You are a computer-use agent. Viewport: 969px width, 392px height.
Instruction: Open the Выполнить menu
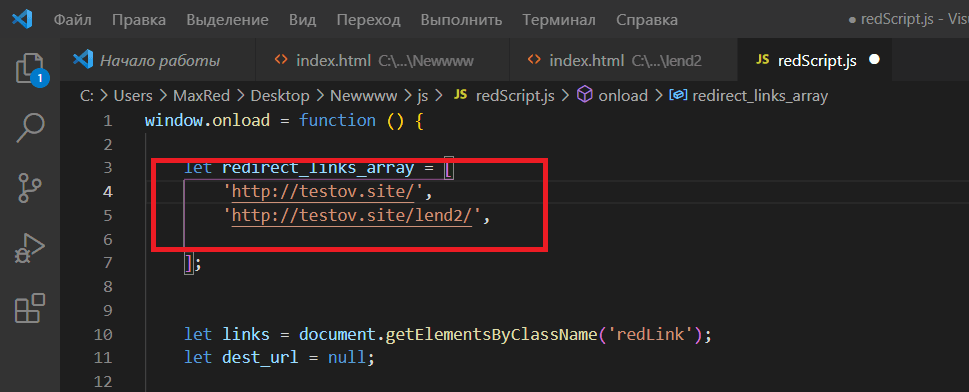[x=461, y=20]
